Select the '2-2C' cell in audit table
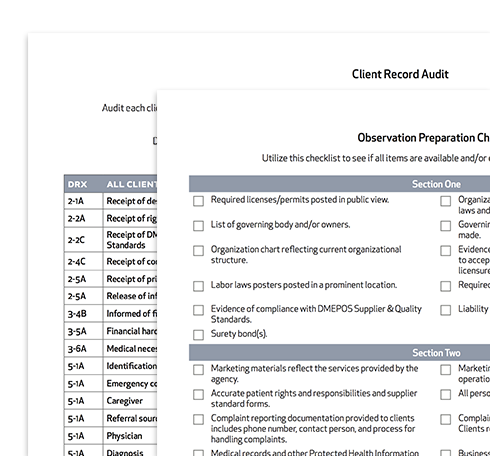The width and height of the screenshot is (490, 456). click(x=83, y=240)
